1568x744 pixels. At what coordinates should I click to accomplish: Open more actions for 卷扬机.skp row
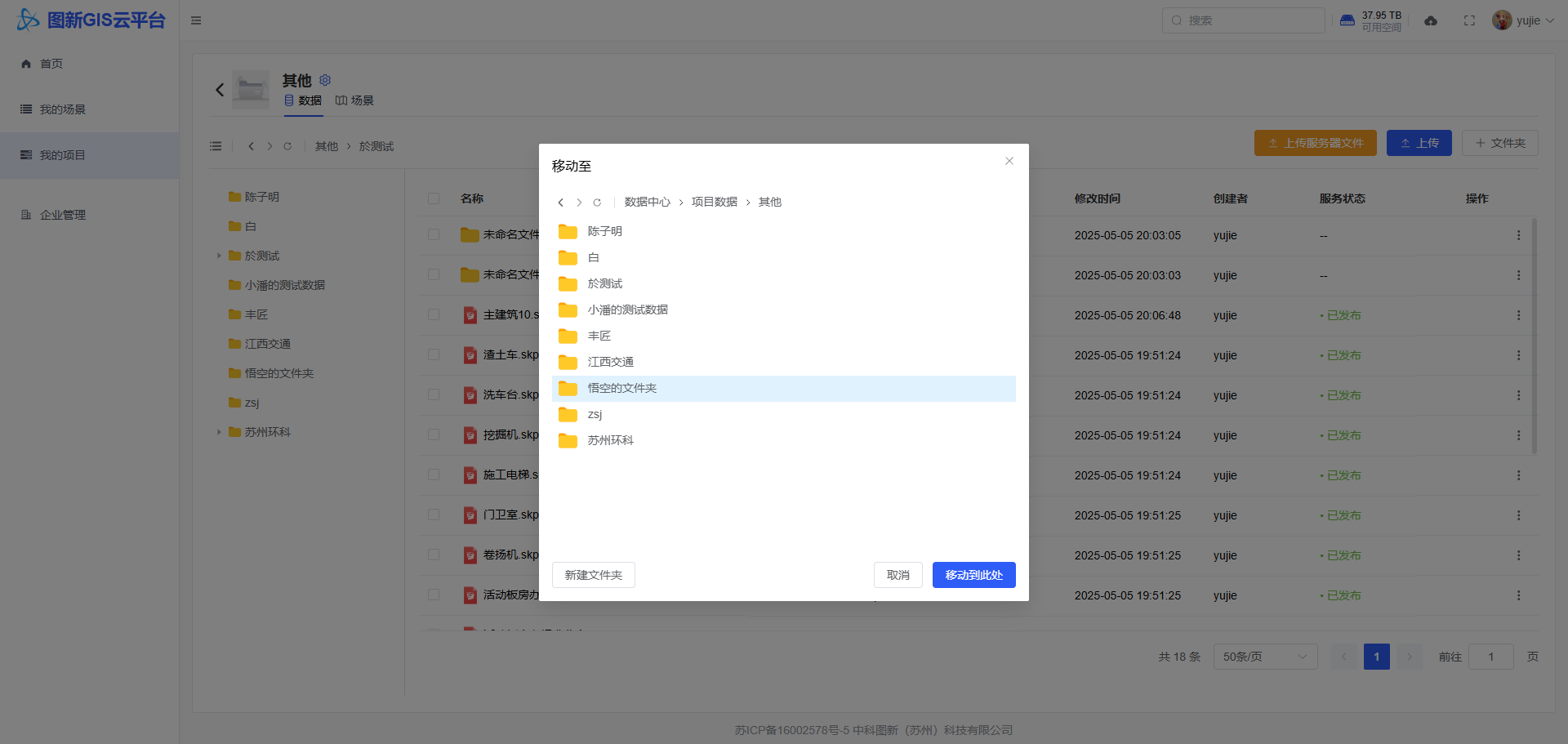point(1519,555)
